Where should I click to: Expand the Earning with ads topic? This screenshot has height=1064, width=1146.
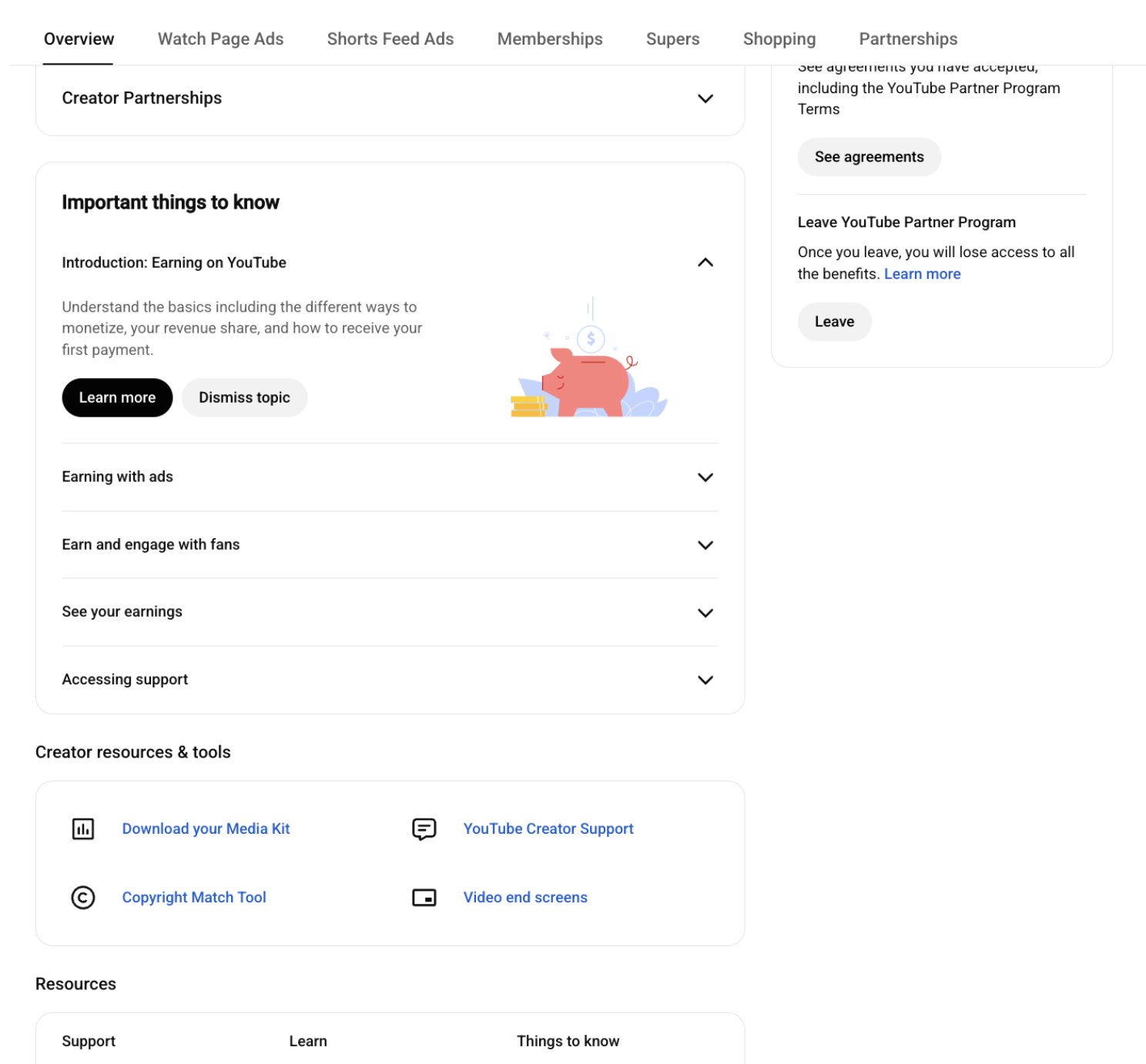tap(705, 477)
